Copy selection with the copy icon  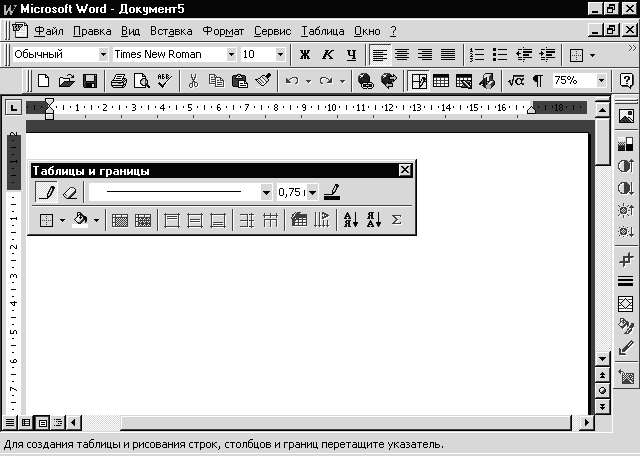[x=216, y=81]
